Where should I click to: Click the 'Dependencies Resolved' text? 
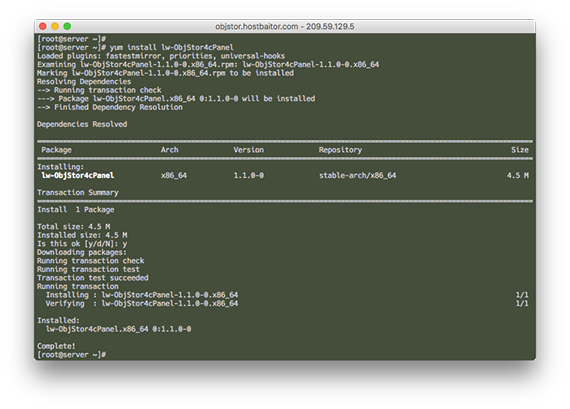pos(82,124)
